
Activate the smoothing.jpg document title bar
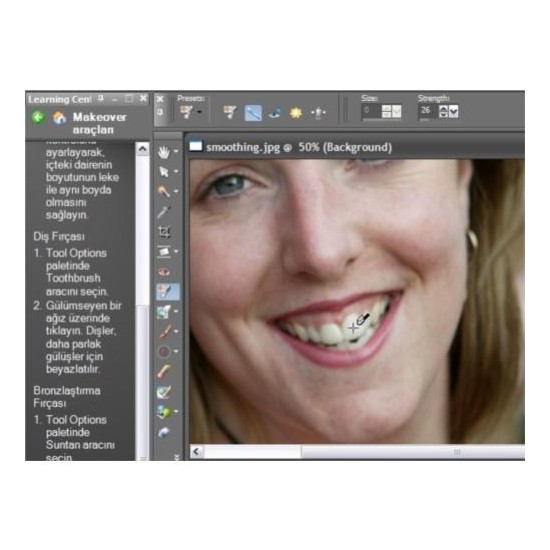tap(355, 147)
